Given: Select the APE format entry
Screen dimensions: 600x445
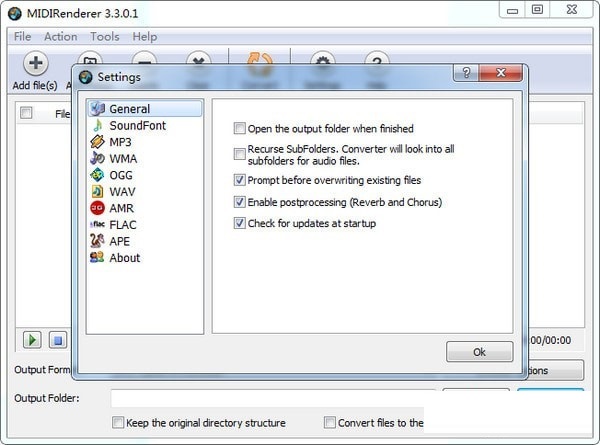Looking at the screenshot, I should 119,241.
